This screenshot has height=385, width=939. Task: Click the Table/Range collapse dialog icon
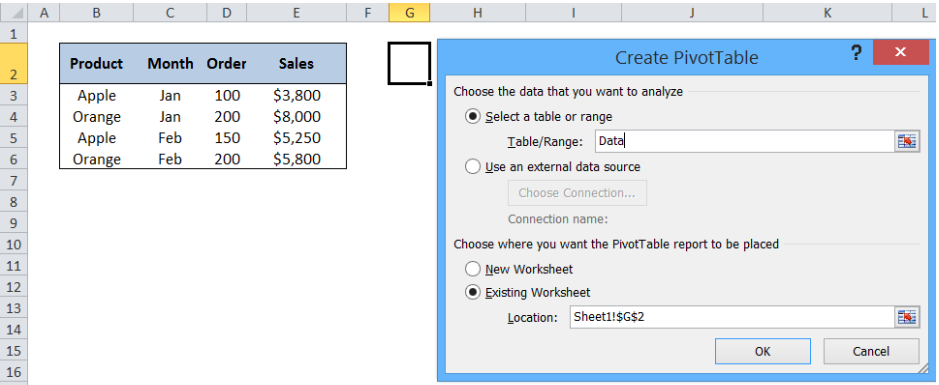[x=907, y=141]
